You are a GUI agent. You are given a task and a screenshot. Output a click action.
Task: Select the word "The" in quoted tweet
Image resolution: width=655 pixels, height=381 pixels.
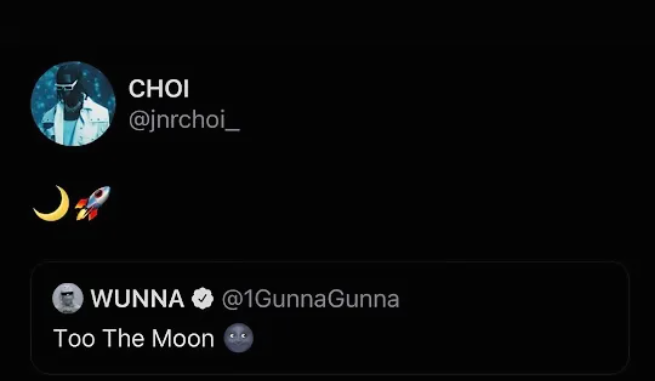[123, 338]
